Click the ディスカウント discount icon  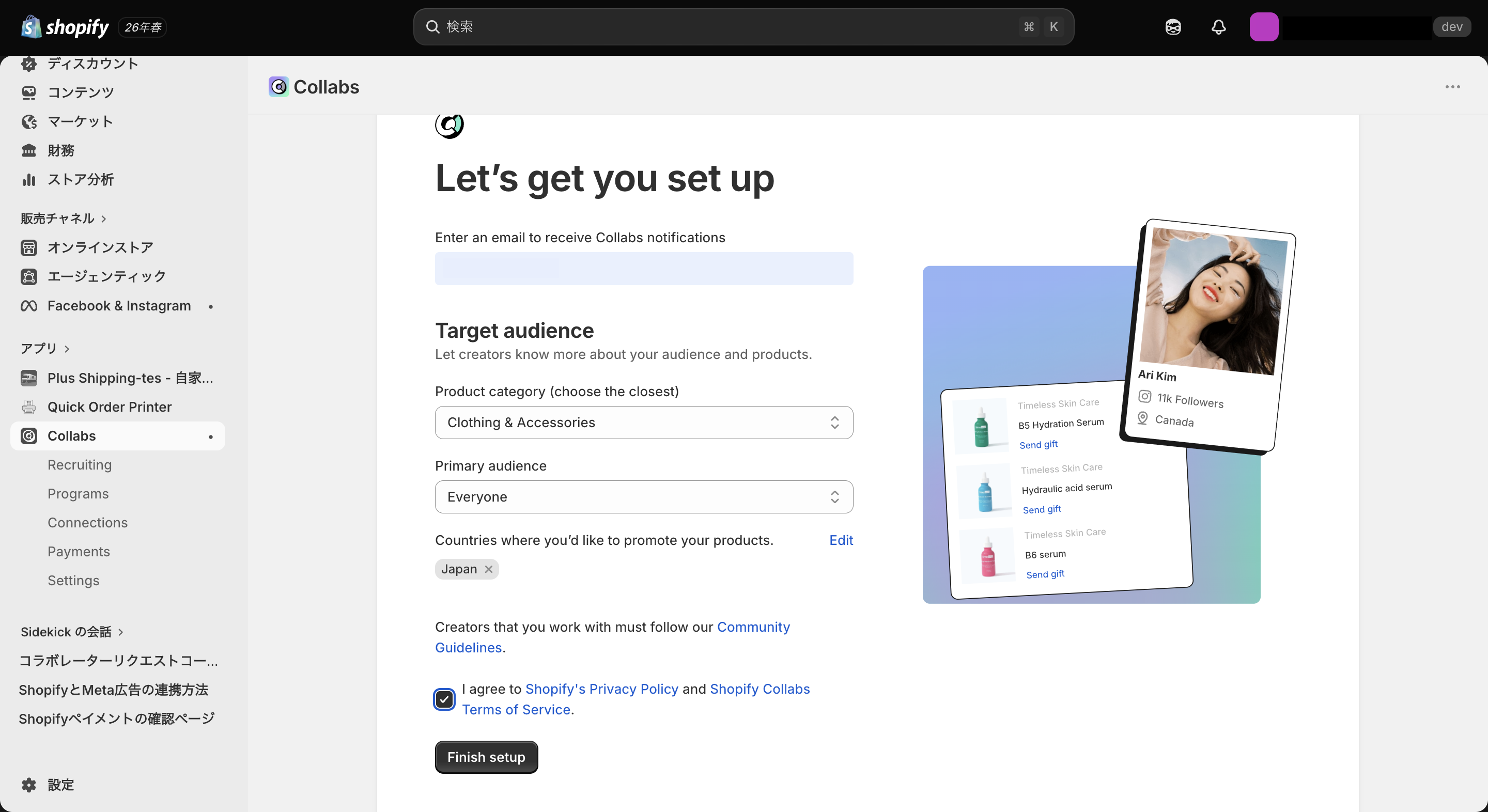pos(29,64)
